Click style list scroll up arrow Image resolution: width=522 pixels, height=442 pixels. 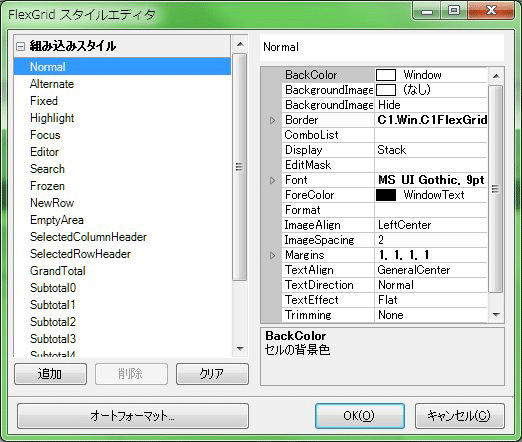[240, 44]
